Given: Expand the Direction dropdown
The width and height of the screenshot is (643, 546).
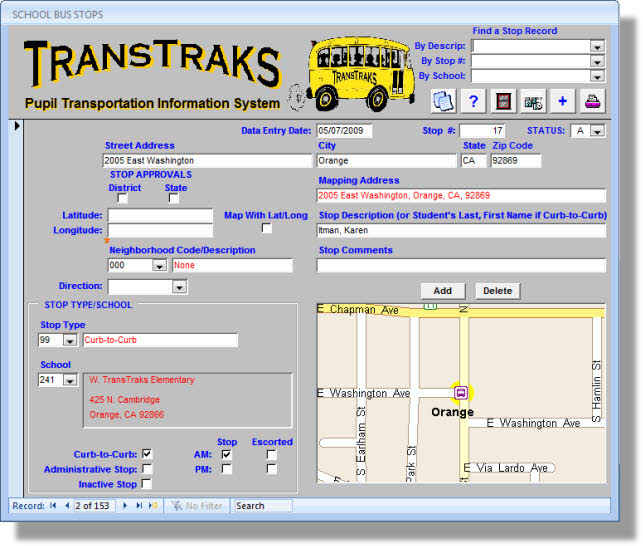Looking at the screenshot, I should [179, 287].
